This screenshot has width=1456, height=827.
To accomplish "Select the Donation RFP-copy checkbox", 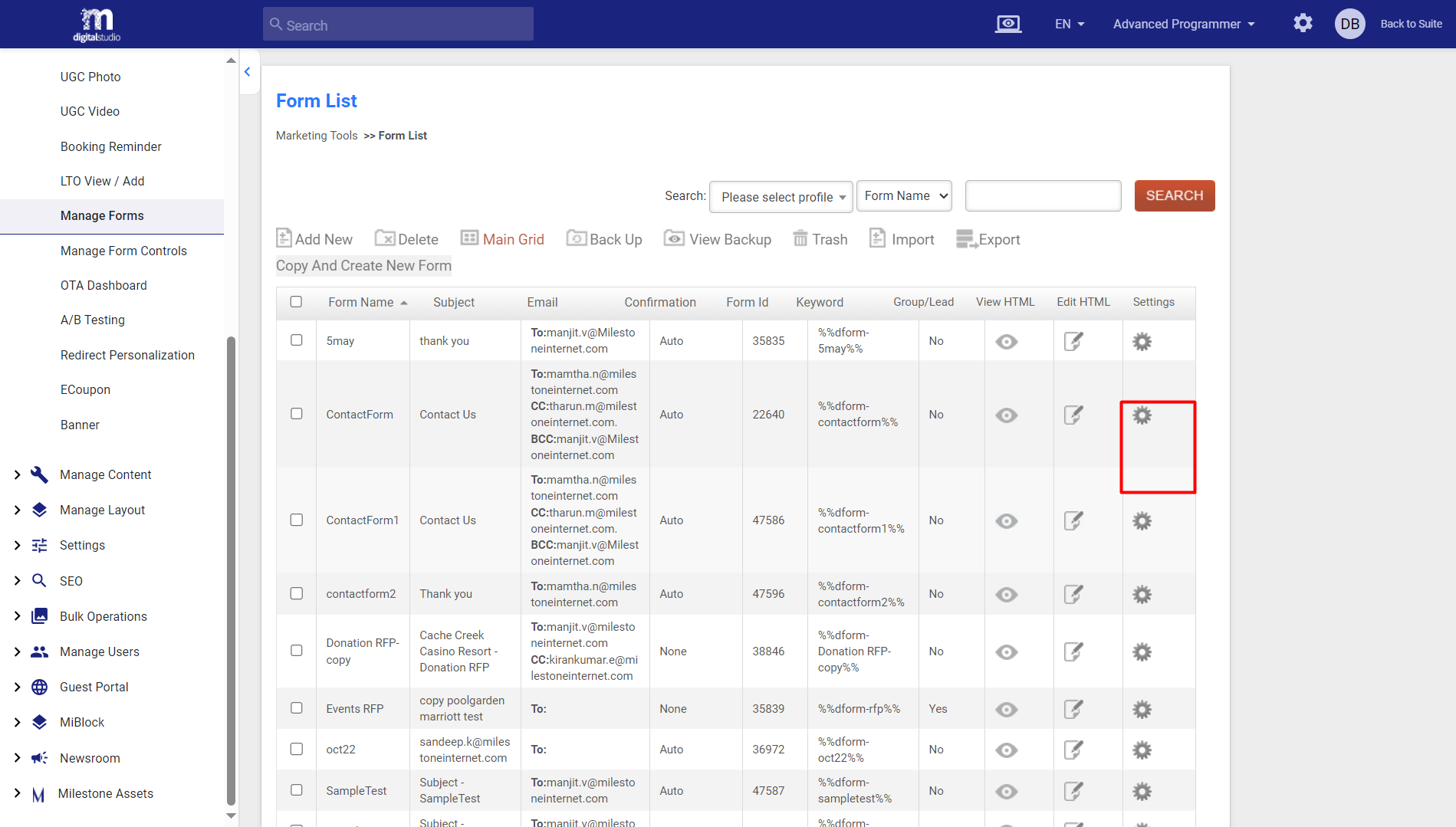I will [297, 650].
